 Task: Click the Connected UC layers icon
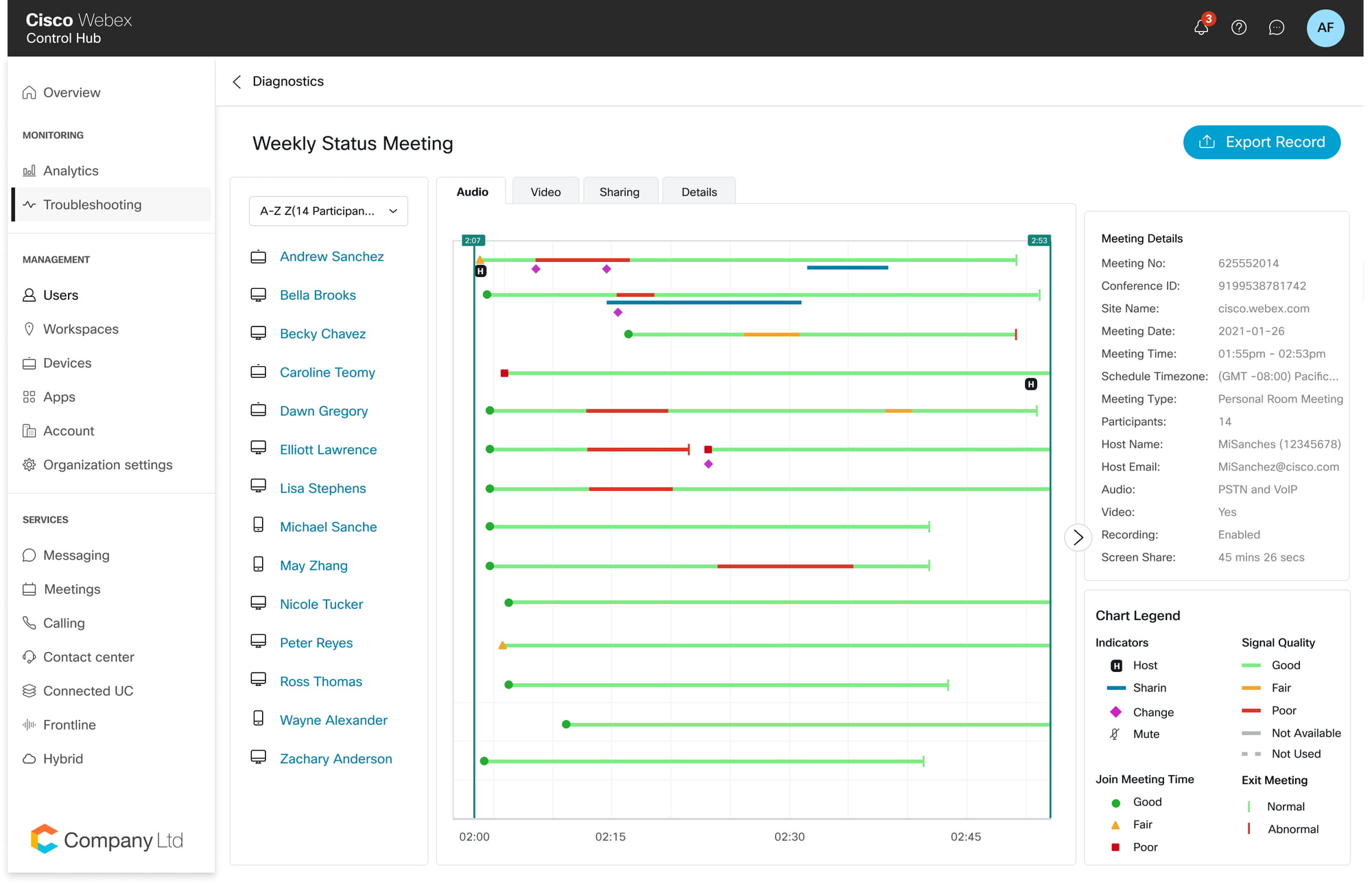29,691
